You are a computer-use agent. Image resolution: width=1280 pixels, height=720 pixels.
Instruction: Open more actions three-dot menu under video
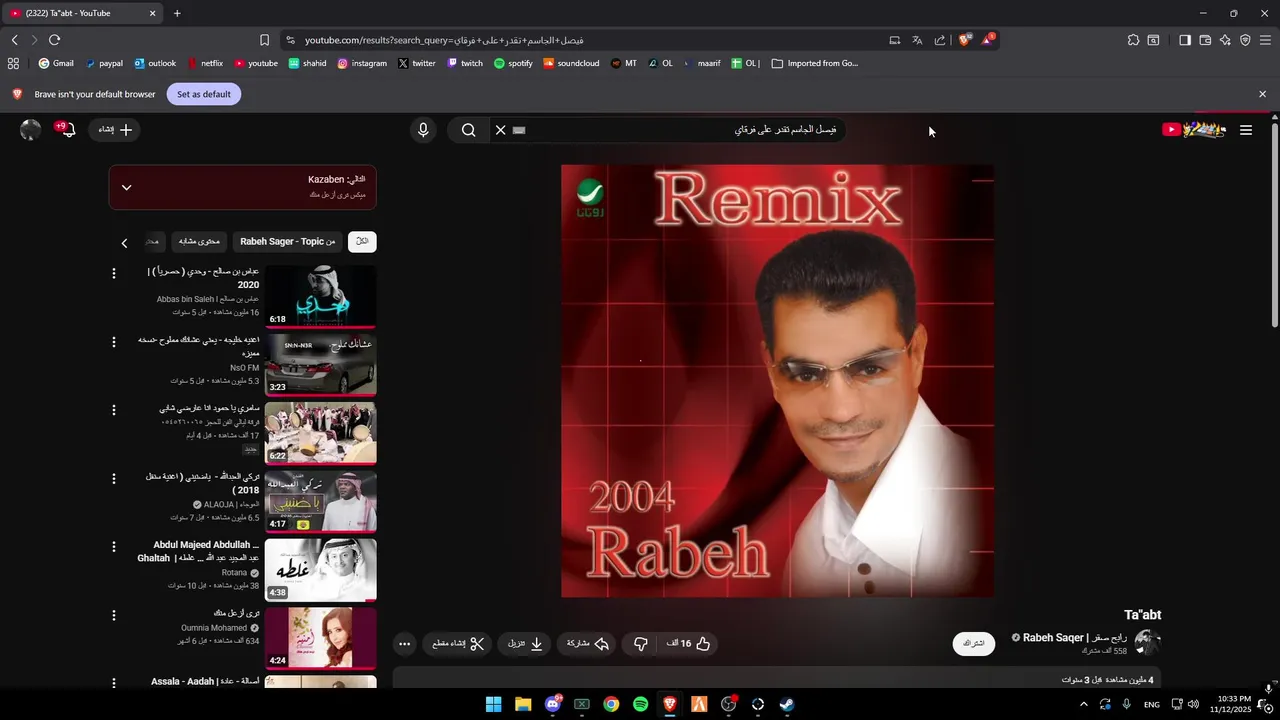point(404,644)
